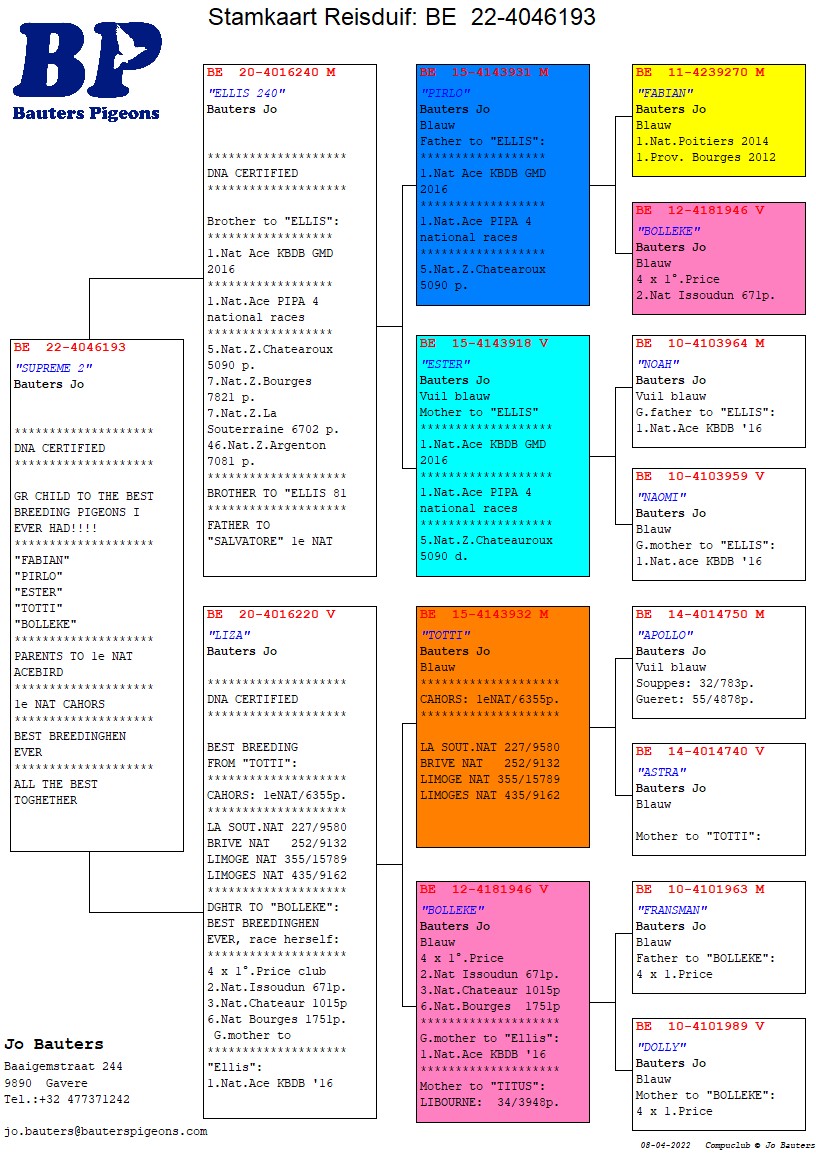Select the "ASTRA" pigeon box
The height and width of the screenshot is (1172, 816).
click(718, 799)
